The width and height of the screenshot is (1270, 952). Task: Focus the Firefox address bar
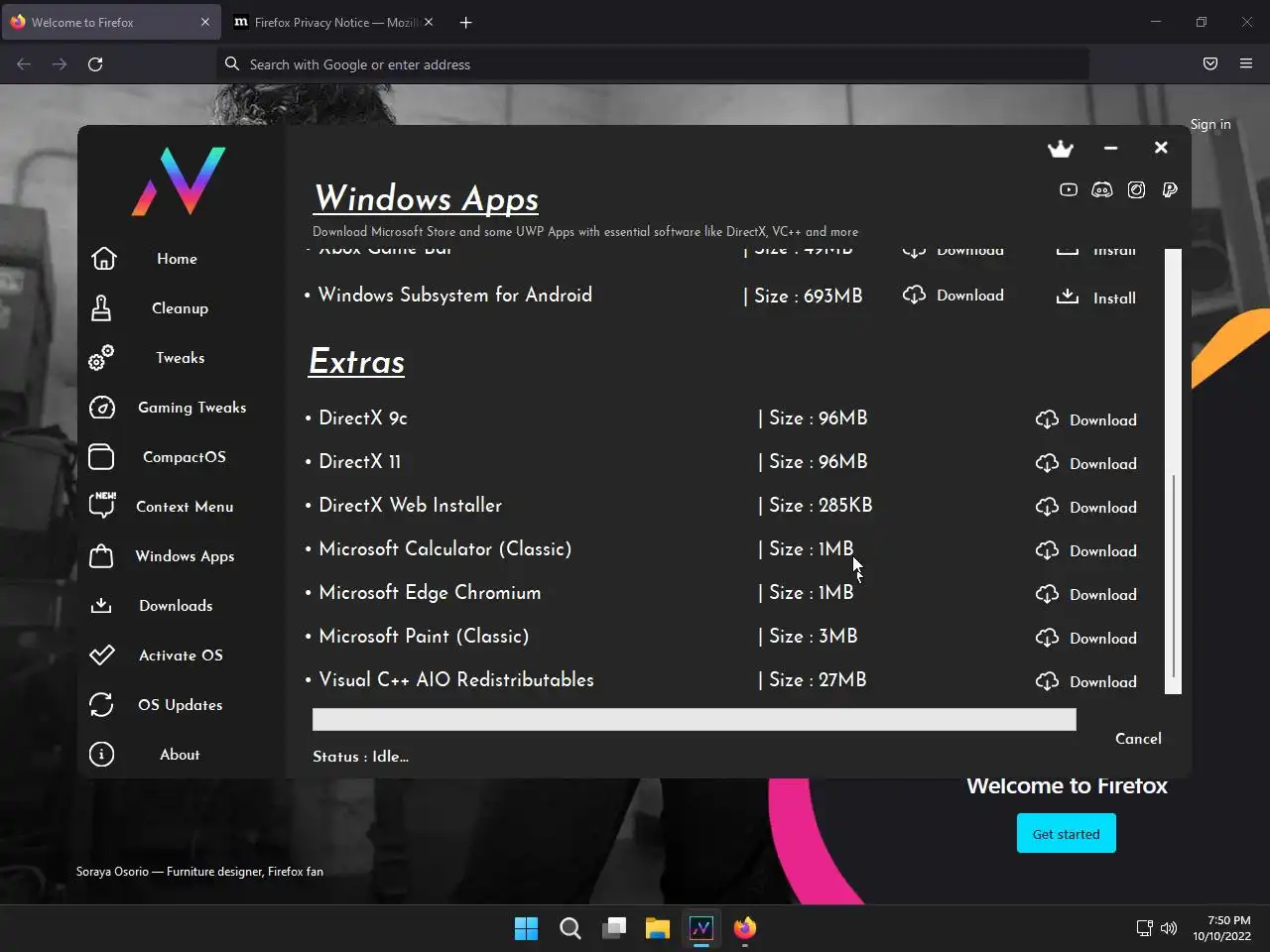(x=653, y=64)
